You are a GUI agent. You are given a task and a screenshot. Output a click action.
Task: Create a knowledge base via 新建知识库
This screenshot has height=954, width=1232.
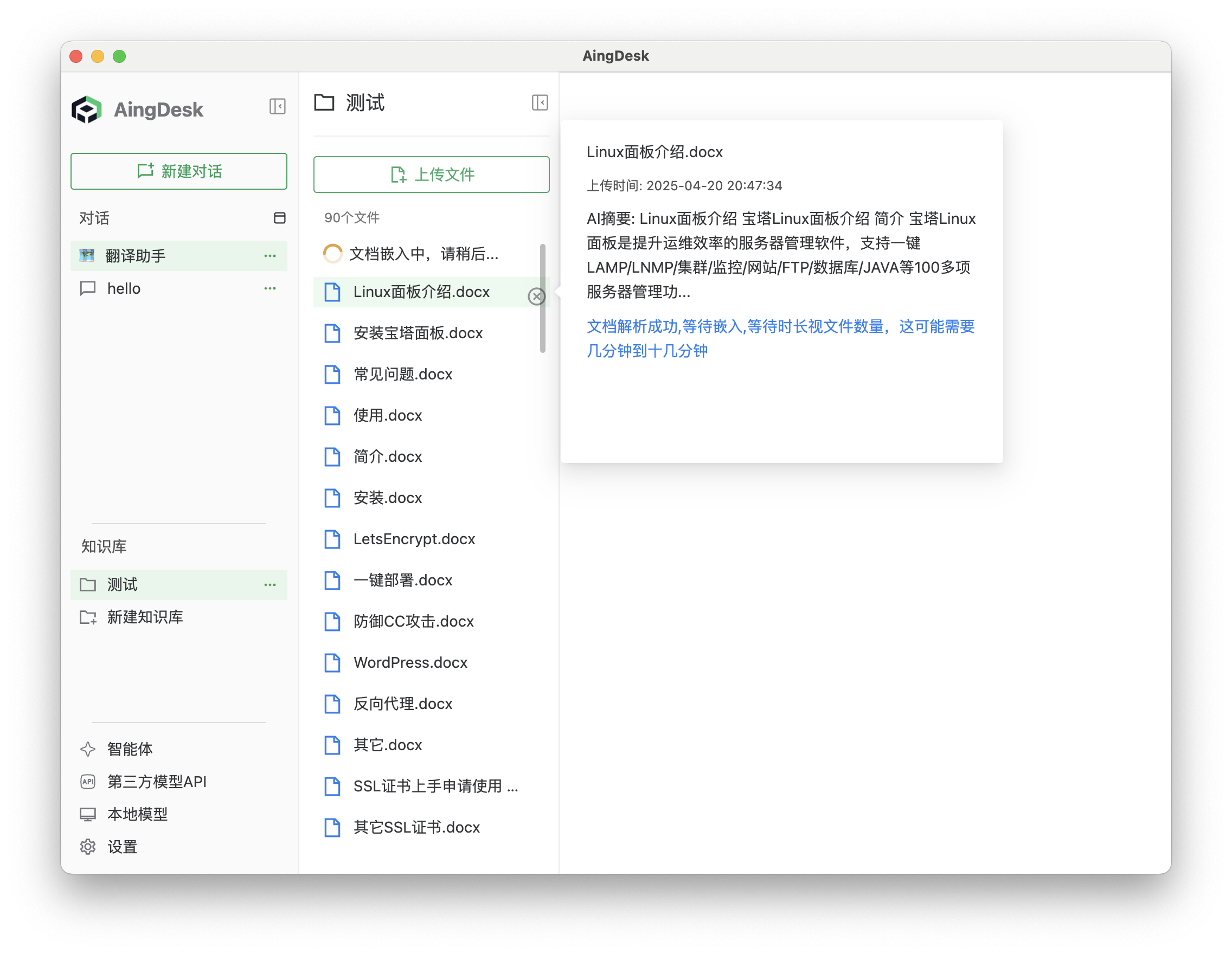(x=144, y=617)
